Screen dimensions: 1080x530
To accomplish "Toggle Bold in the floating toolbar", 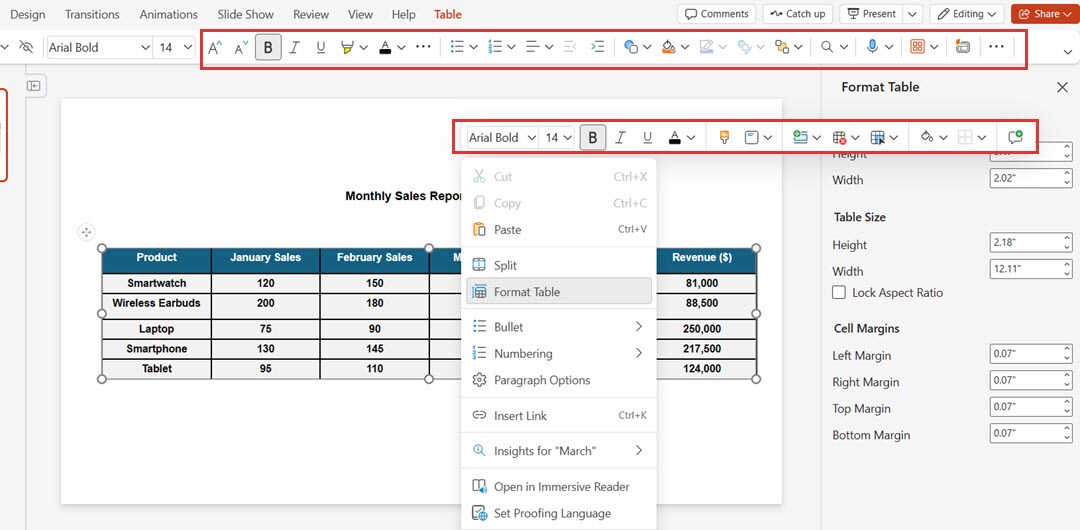I will click(593, 138).
